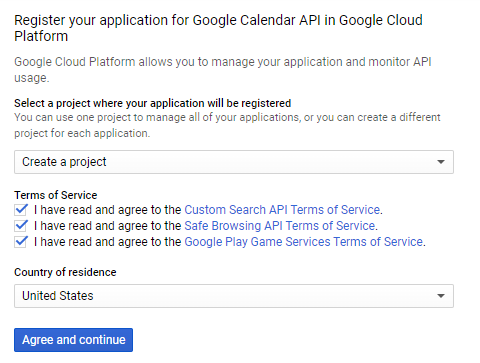Click 'Google Cloud Platform allows you' description text
480x363 pixels.
(x=223, y=70)
